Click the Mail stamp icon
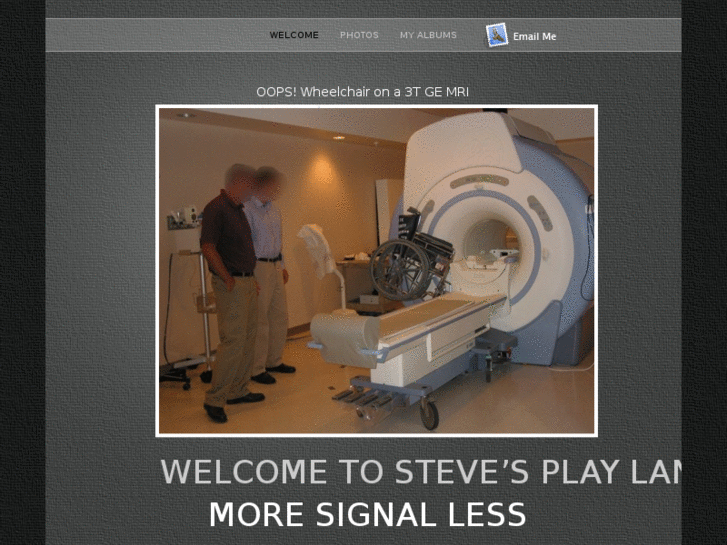Viewport: 727px width, 545px height. tap(496, 35)
